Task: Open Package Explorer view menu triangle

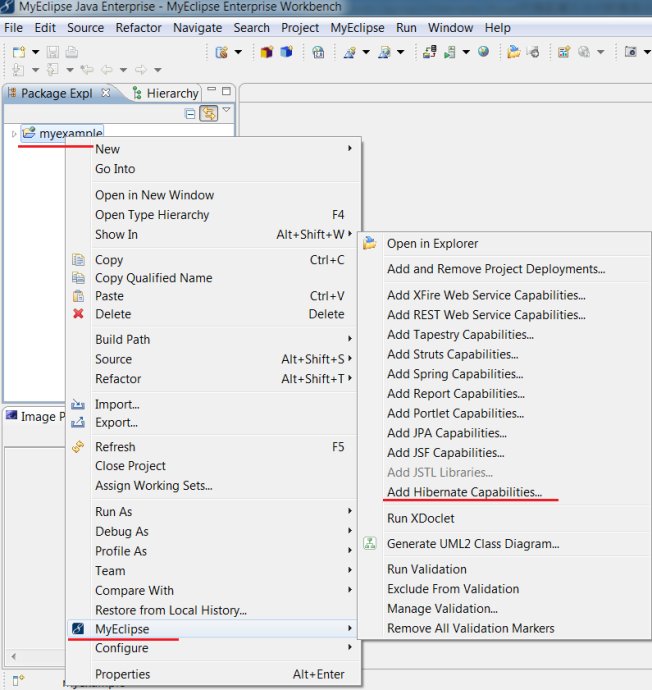Action: click(227, 110)
